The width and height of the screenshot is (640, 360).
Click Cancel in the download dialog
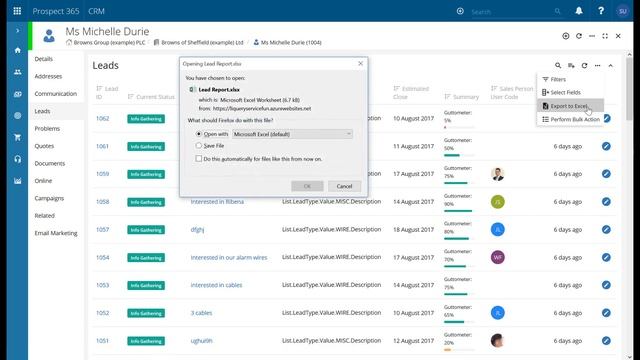coord(344,186)
